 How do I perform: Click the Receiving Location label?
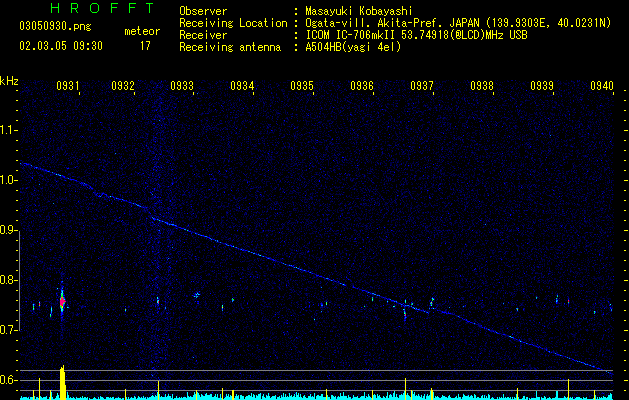233,23
